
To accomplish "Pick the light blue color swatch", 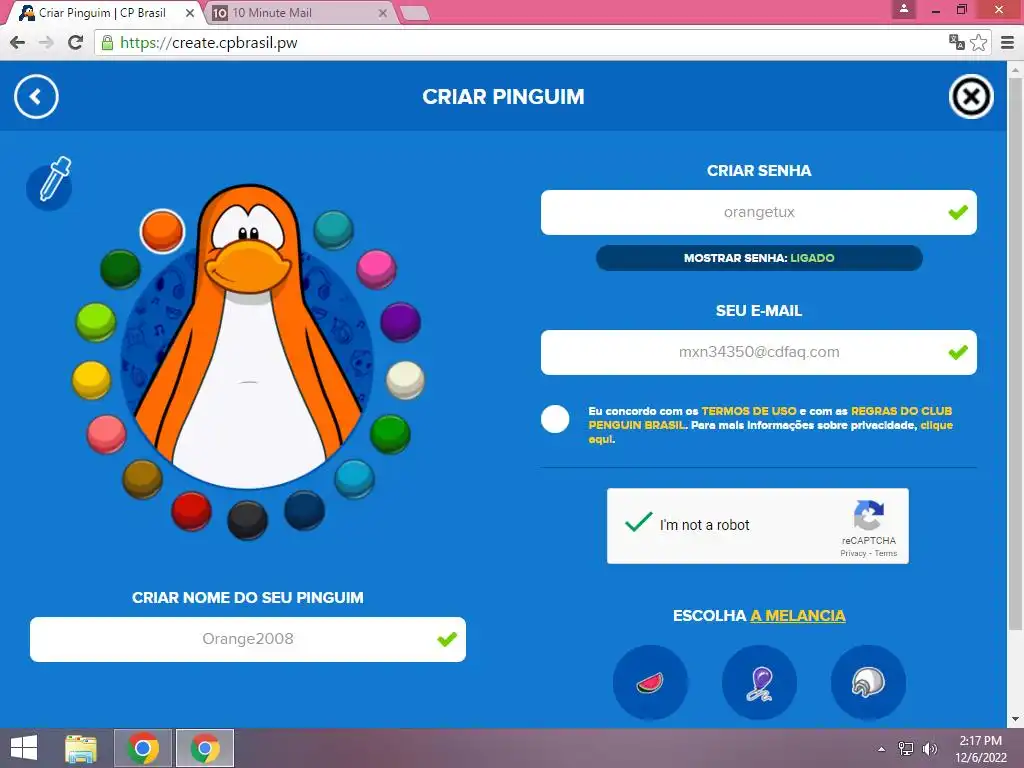I will click(x=355, y=479).
